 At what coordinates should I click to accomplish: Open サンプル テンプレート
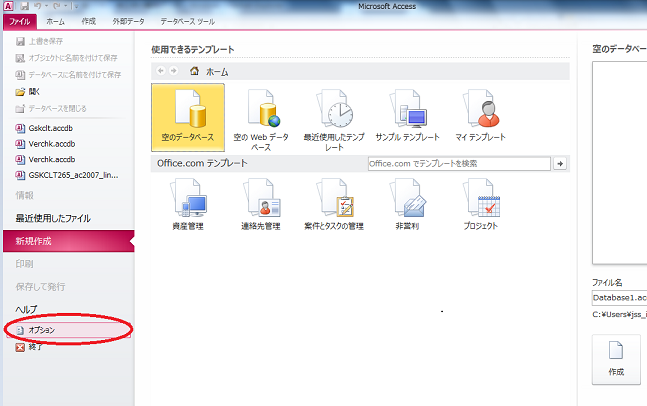coord(407,116)
